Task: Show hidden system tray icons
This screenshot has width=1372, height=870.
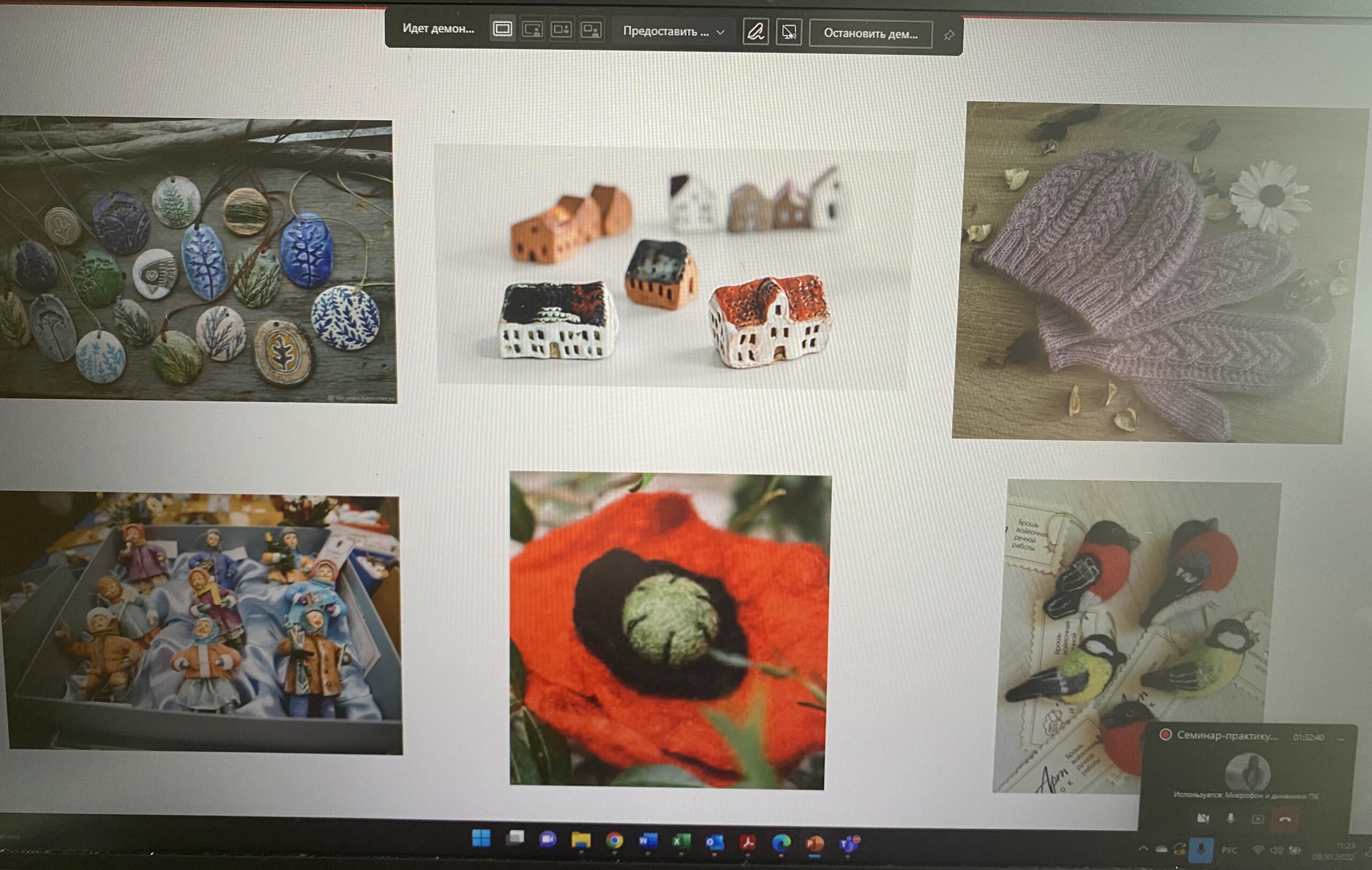Action: (1143, 849)
